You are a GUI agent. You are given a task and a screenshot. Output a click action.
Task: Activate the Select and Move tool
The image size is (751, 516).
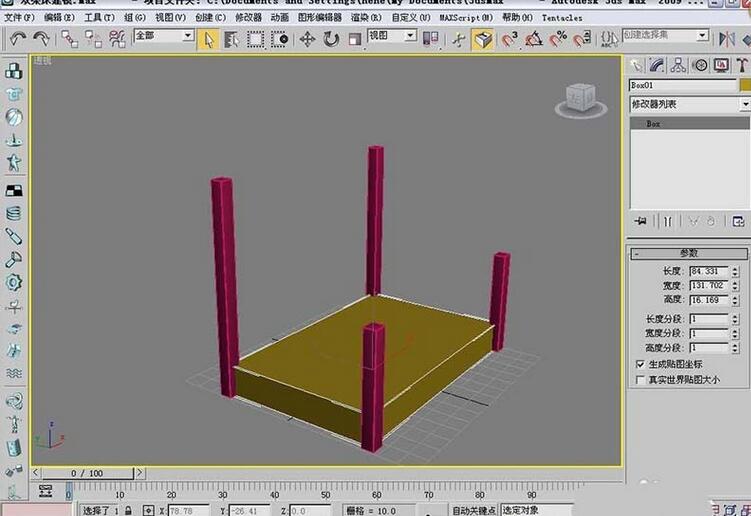pyautogui.click(x=307, y=39)
